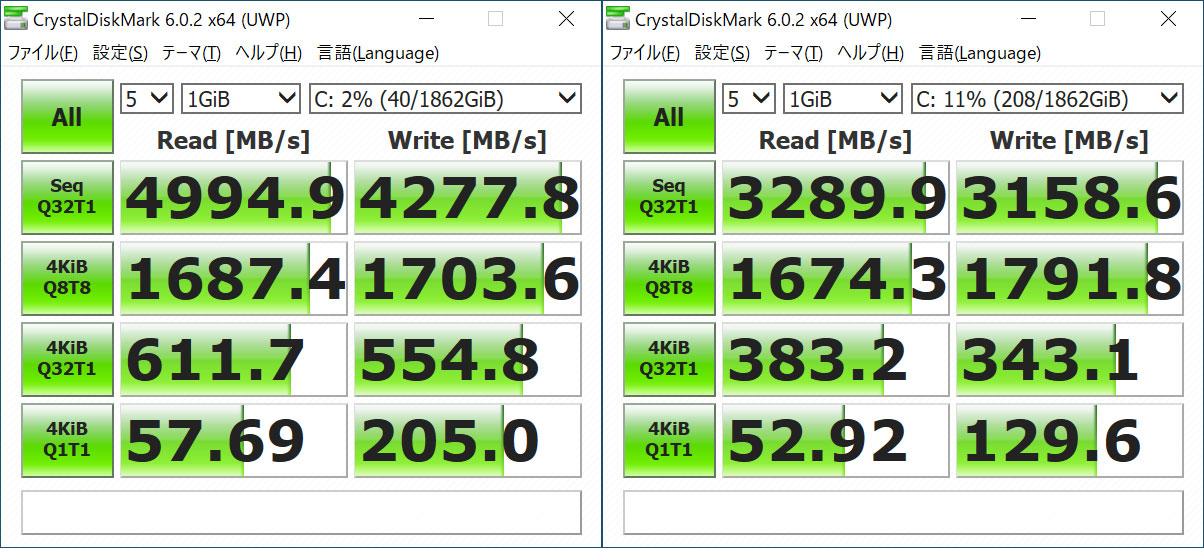This screenshot has width=1204, height=548.
Task: Click comment input field in left window
Action: 301,512
